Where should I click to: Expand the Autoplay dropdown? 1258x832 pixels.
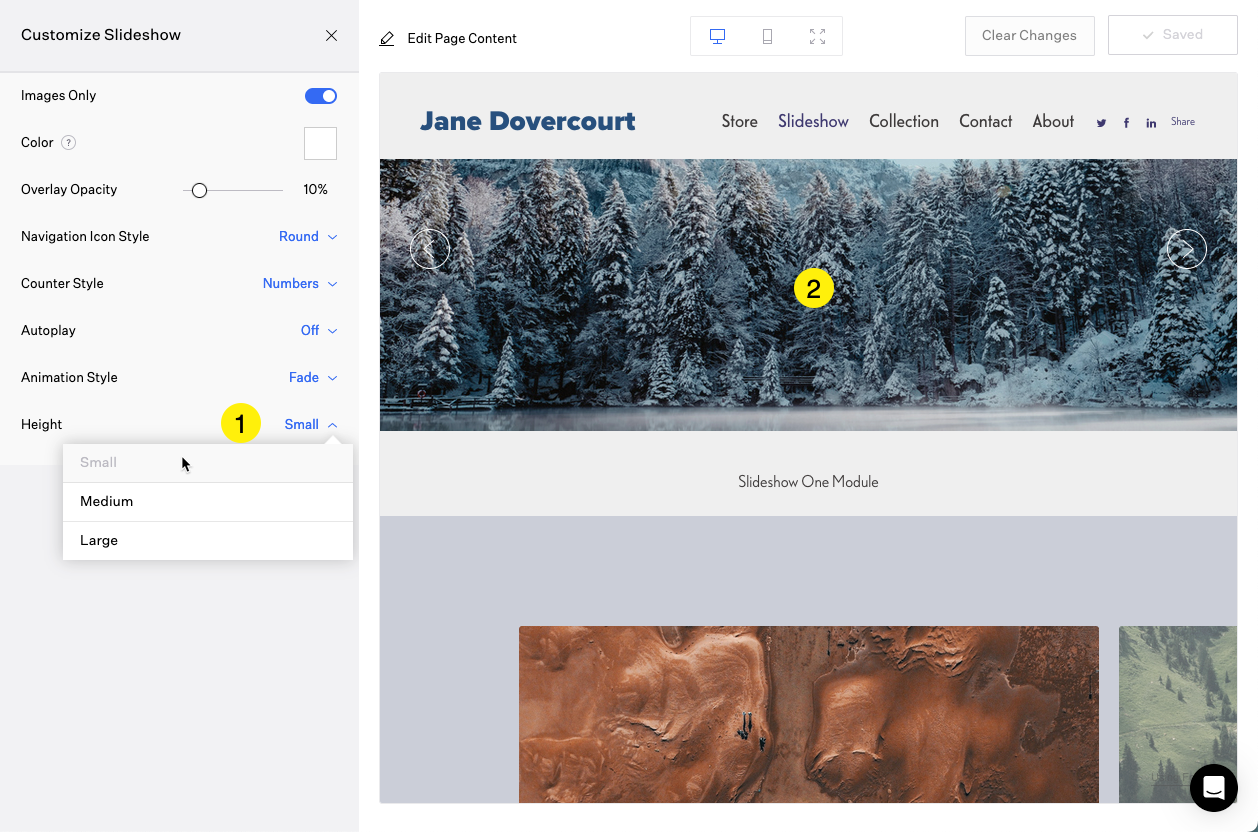318,331
